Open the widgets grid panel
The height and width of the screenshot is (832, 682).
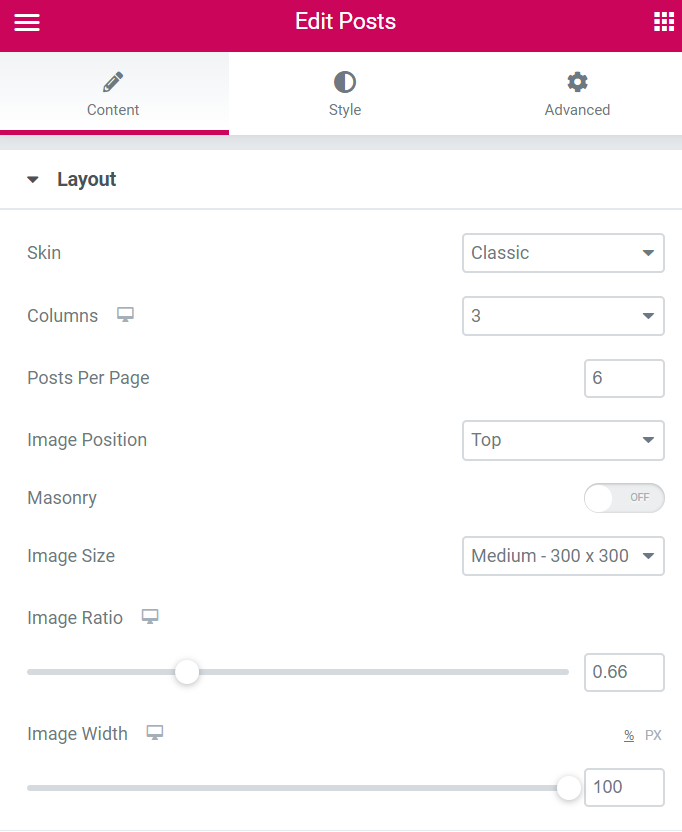(663, 22)
